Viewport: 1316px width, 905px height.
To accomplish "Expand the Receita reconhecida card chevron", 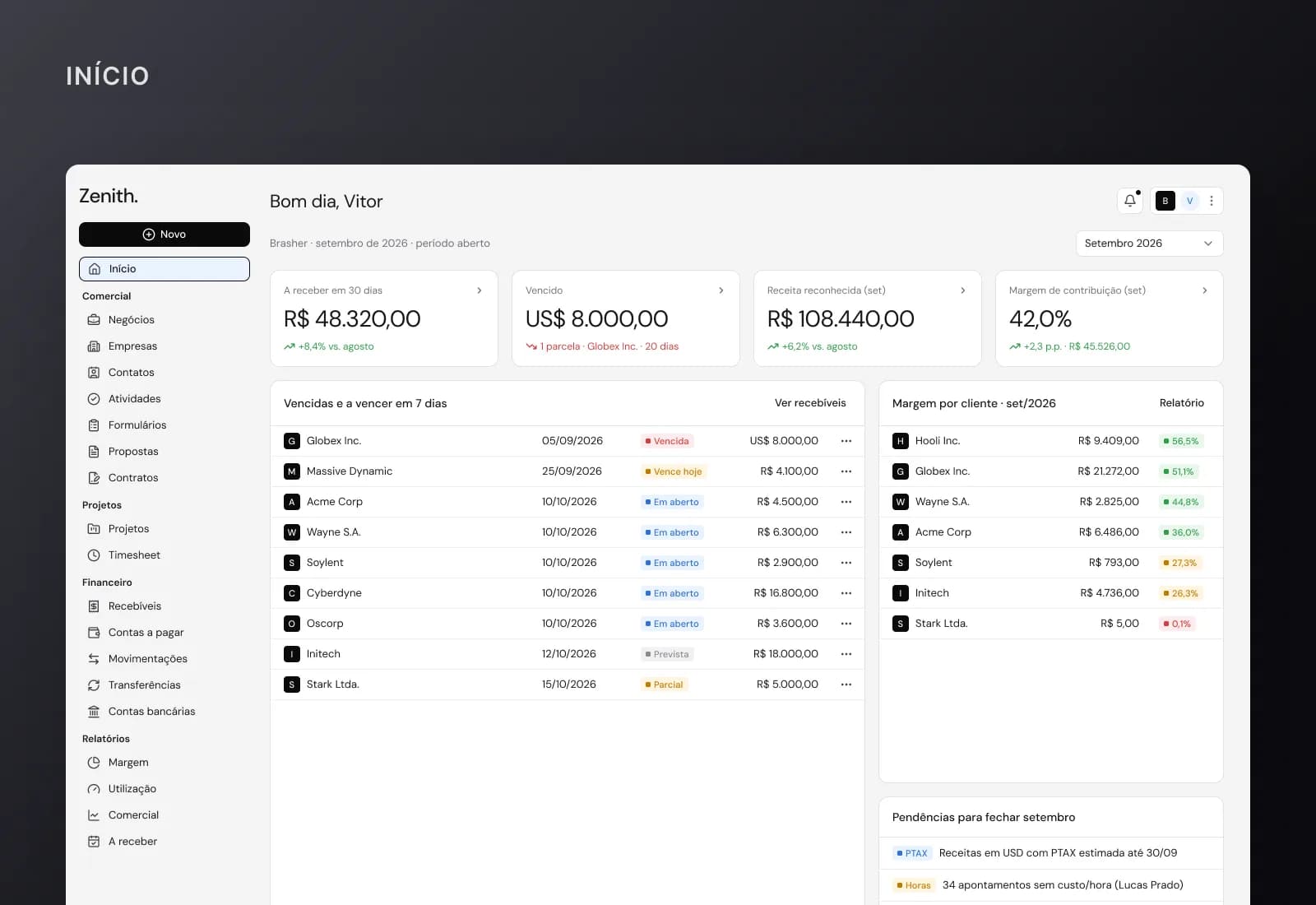I will tap(963, 290).
